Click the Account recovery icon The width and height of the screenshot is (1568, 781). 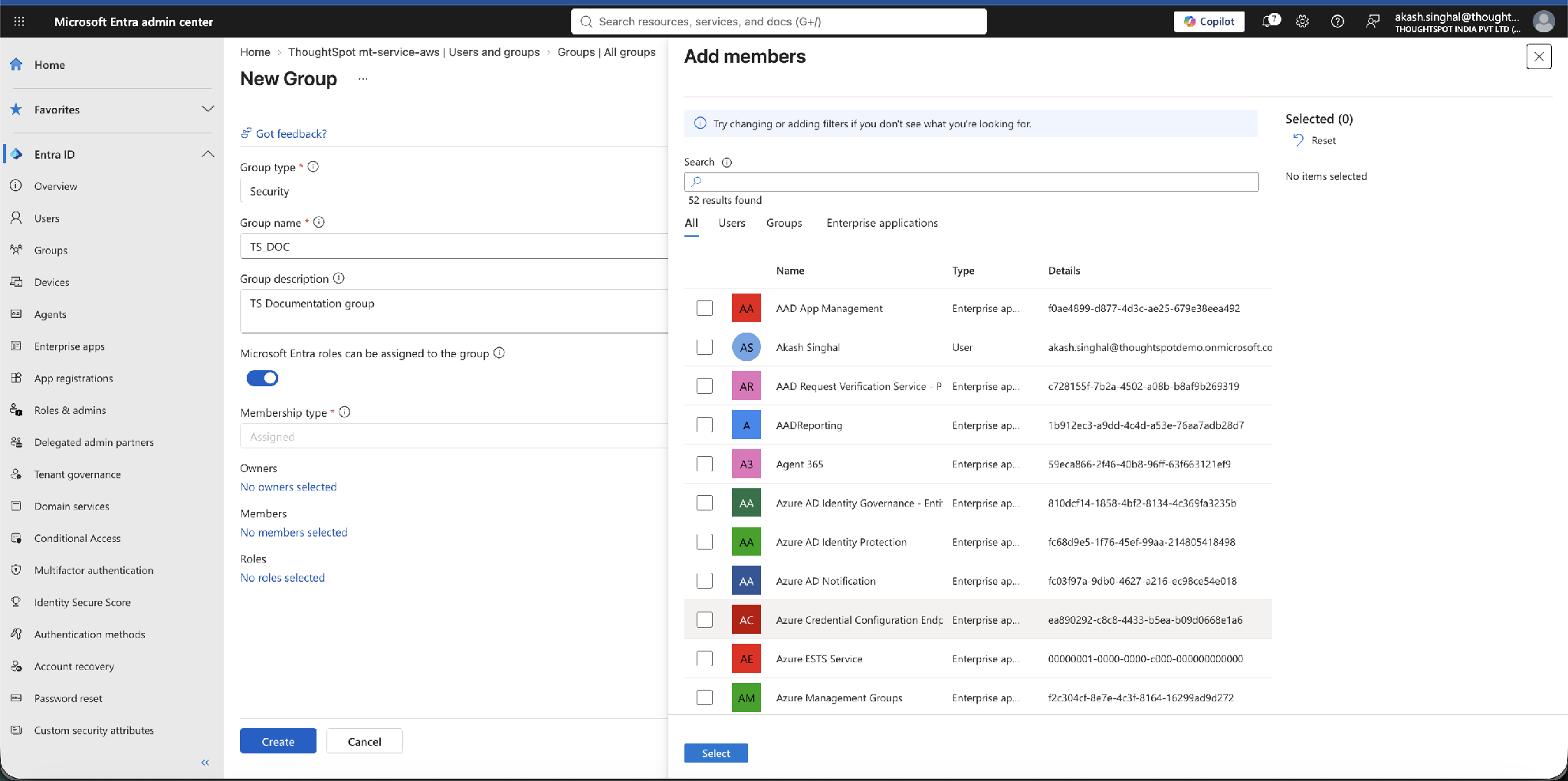[x=16, y=666]
